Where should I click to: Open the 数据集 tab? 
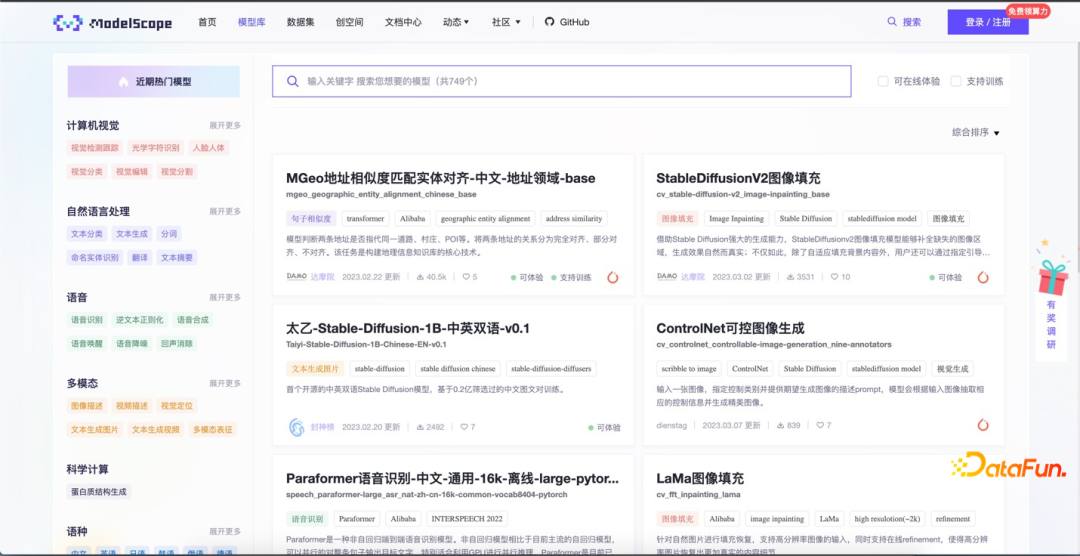pyautogui.click(x=300, y=22)
